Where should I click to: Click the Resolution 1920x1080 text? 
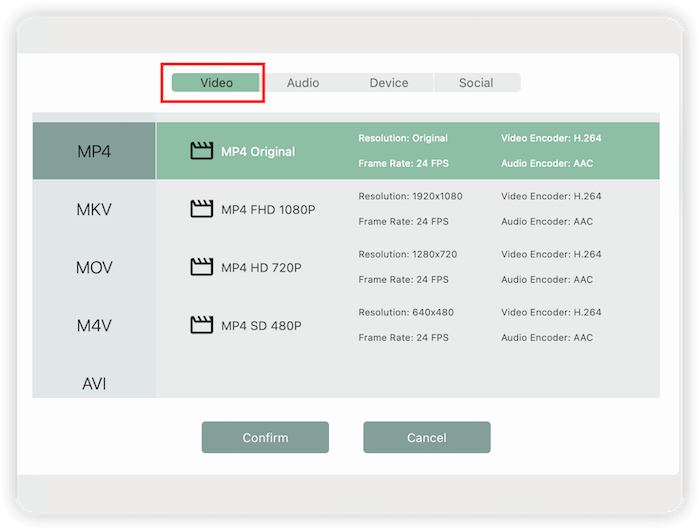point(410,197)
